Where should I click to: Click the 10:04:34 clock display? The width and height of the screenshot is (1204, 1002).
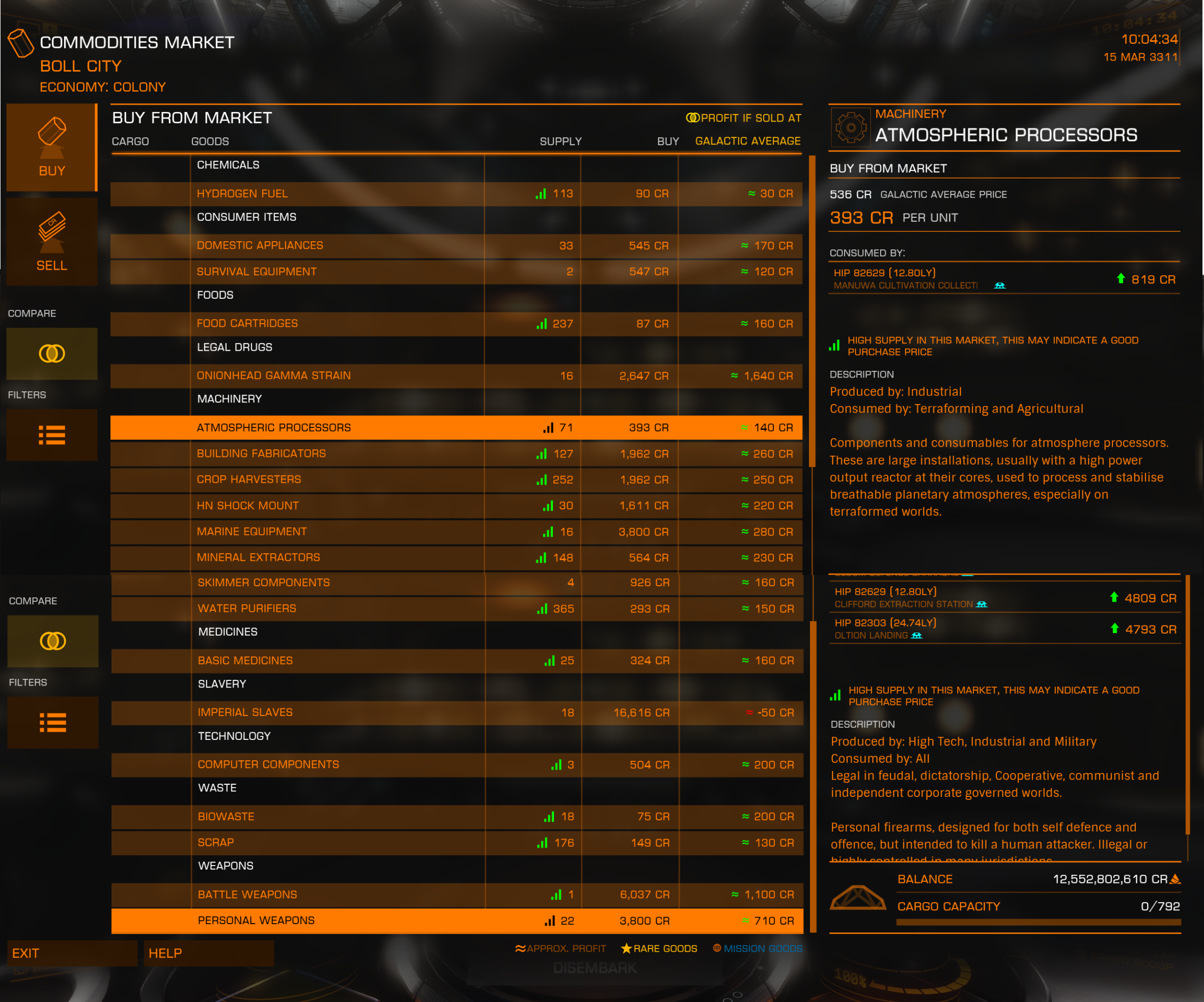(x=1149, y=39)
